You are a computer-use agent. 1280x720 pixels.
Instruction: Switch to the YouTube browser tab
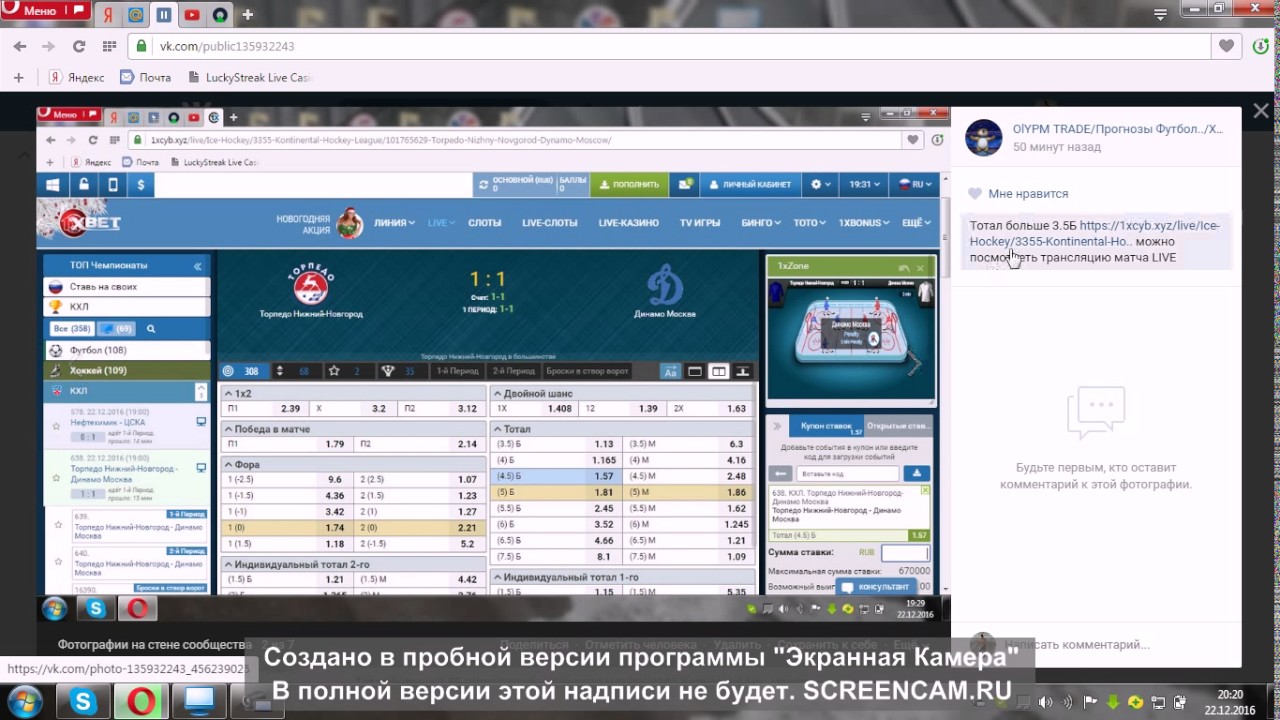(192, 15)
